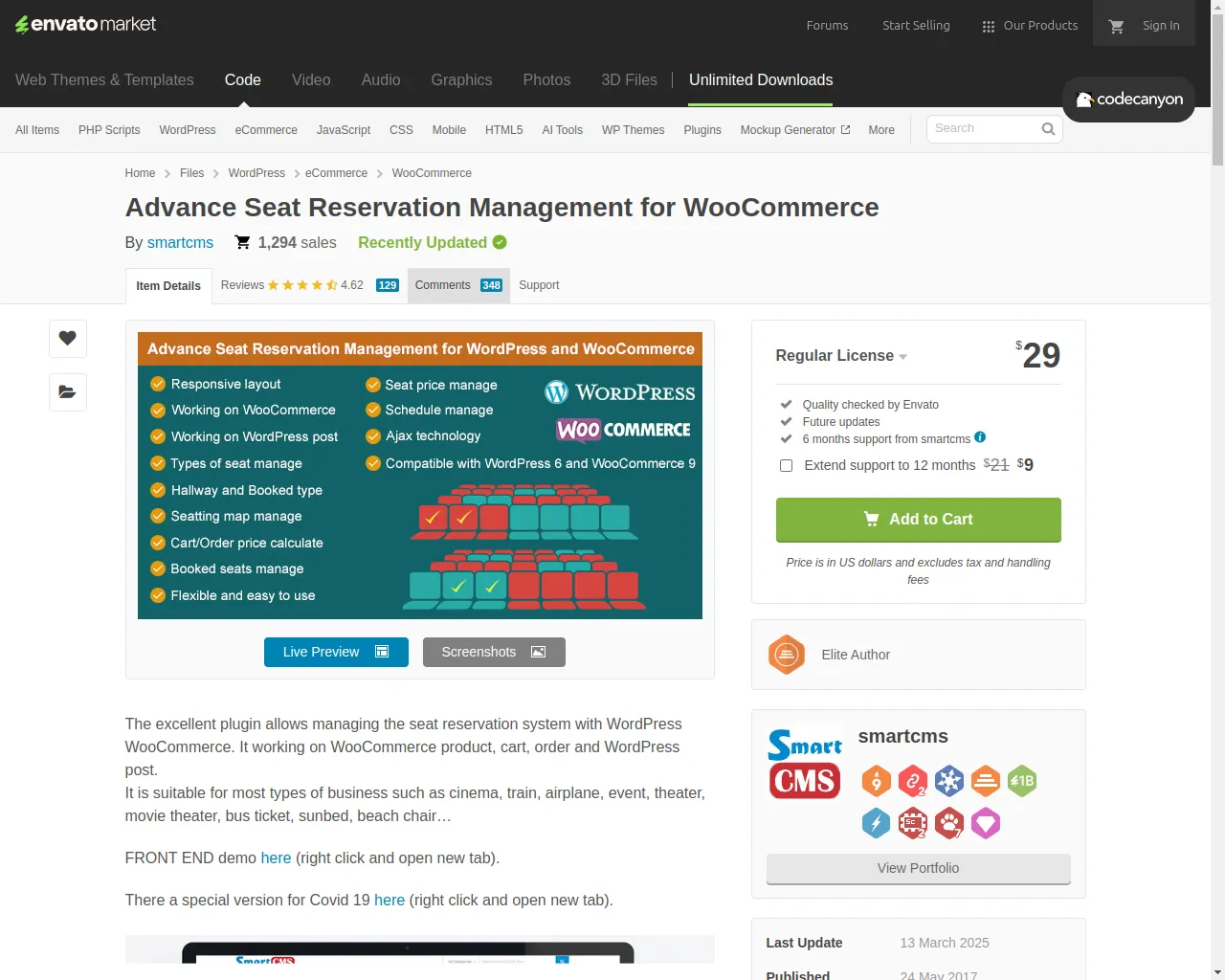The image size is (1225, 980).
Task: Click the CodeCanyon logo badge
Action: point(1128,100)
